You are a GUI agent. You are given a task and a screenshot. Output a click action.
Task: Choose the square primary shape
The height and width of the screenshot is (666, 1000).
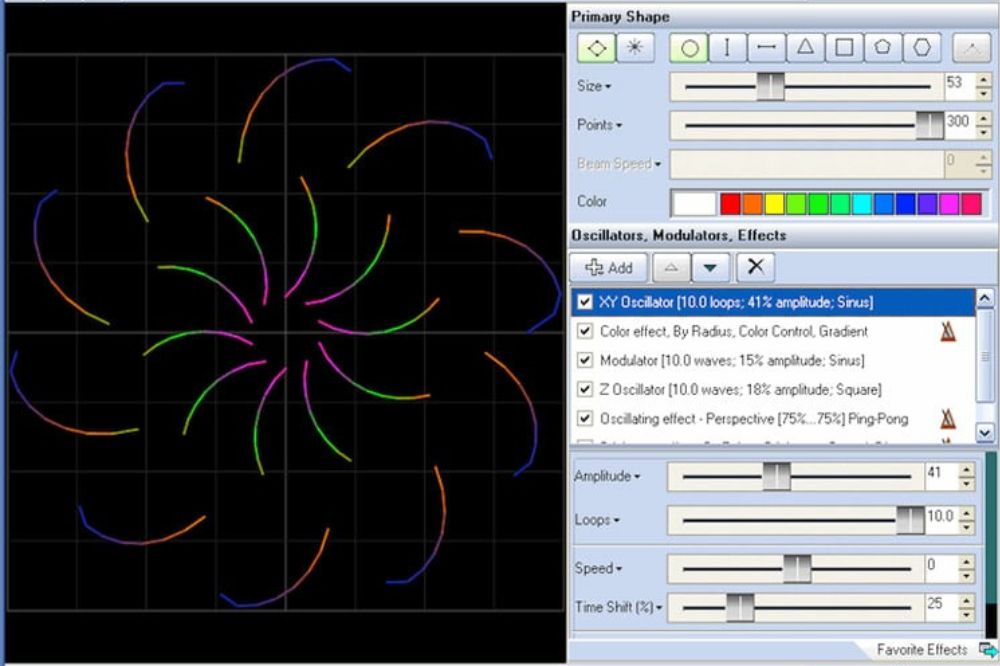pyautogui.click(x=844, y=48)
